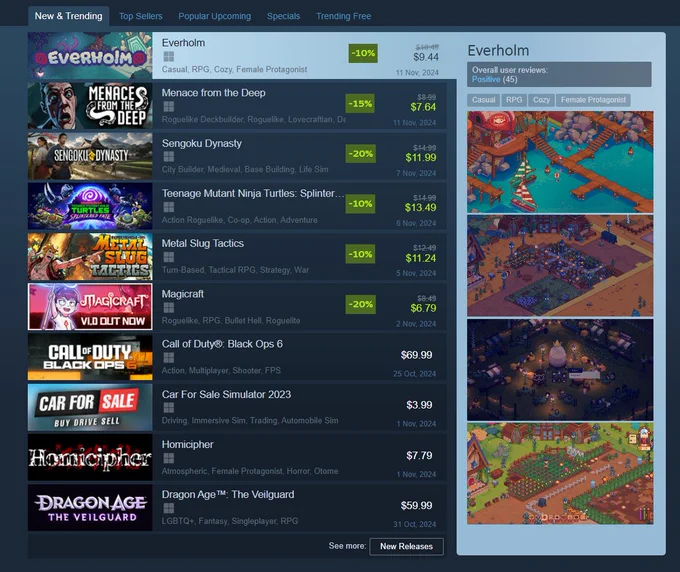Click the Magicraft title text
This screenshot has height=572, width=680.
click(183, 294)
